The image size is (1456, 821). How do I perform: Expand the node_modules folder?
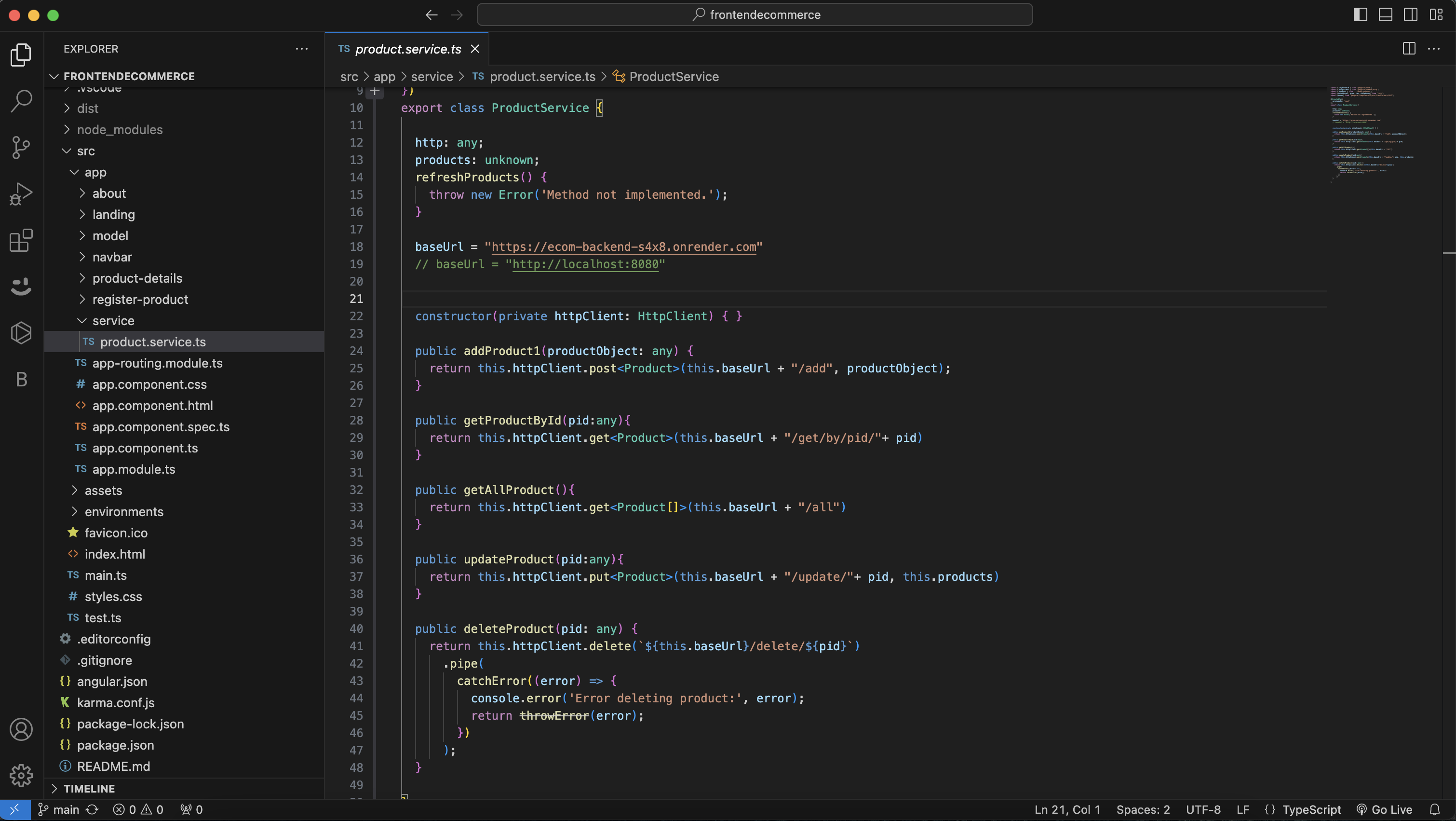[119, 129]
